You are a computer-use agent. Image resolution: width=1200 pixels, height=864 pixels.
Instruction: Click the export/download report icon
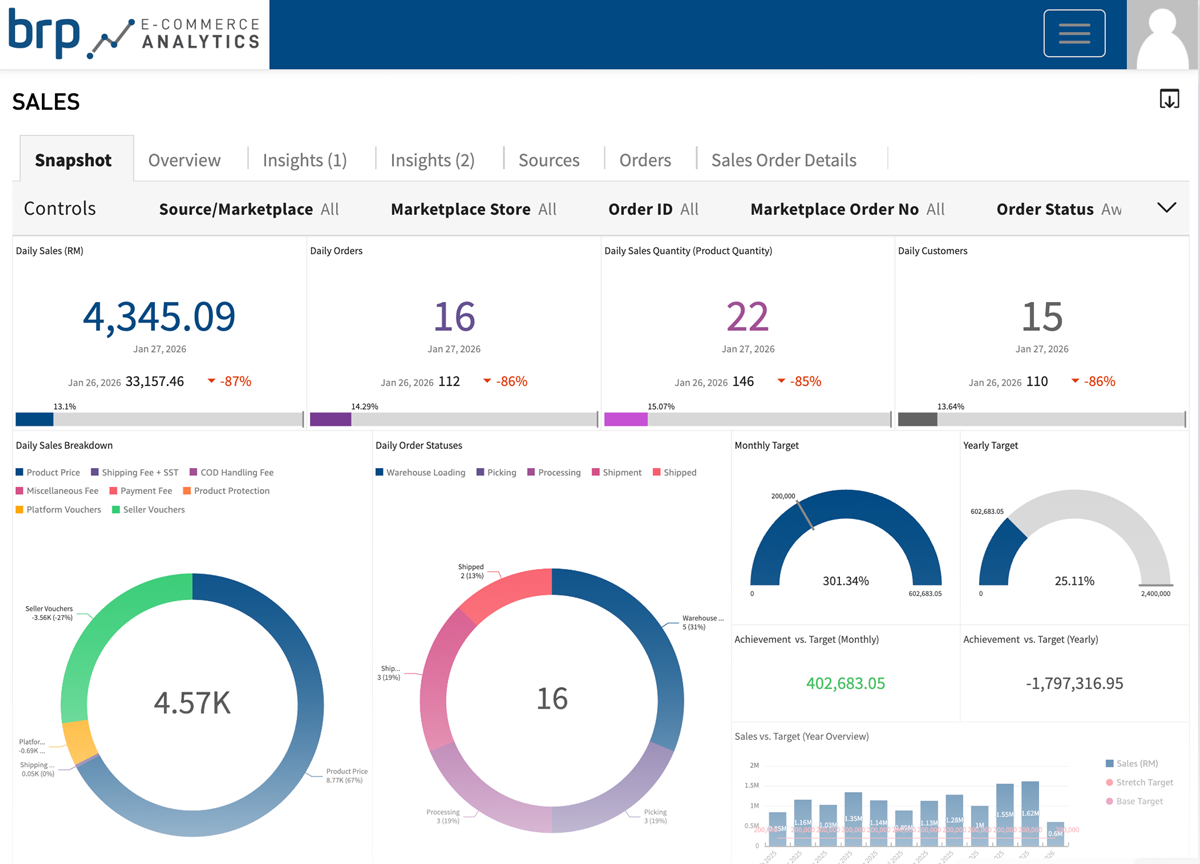pyautogui.click(x=1168, y=98)
